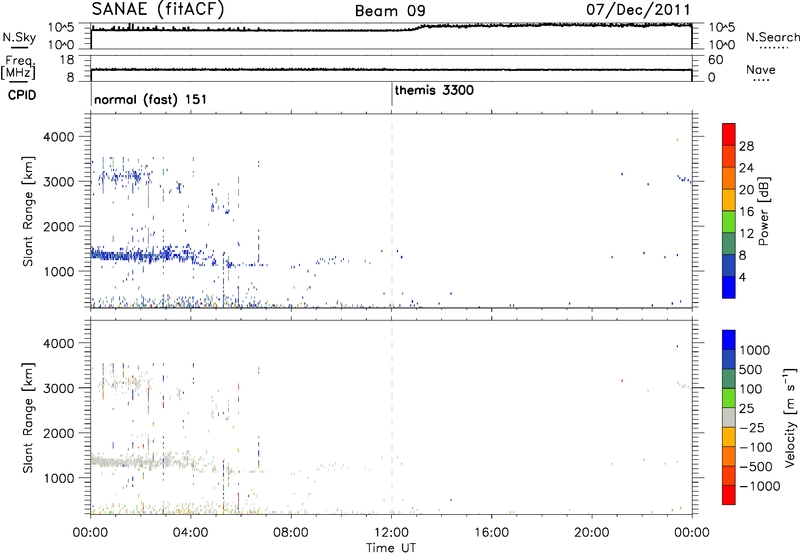Click the -1000 label on velocity colorbar

coord(760,486)
